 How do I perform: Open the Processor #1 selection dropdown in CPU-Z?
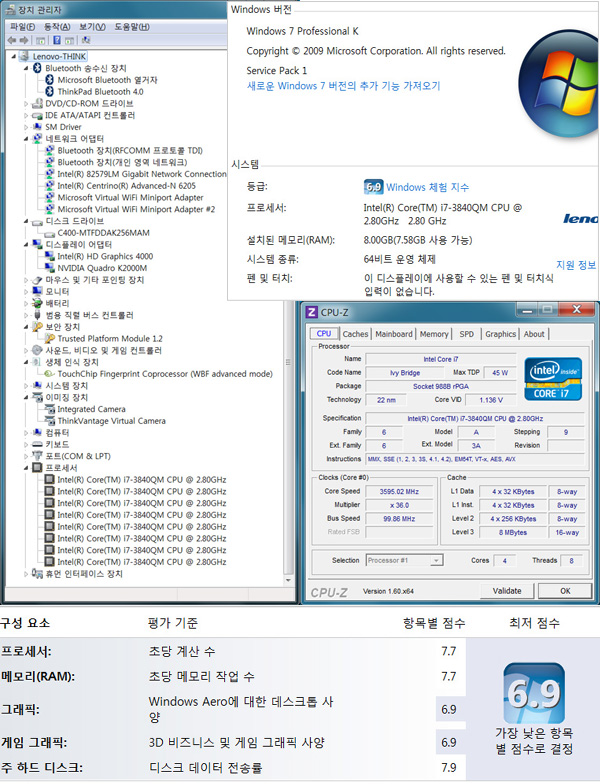point(436,560)
